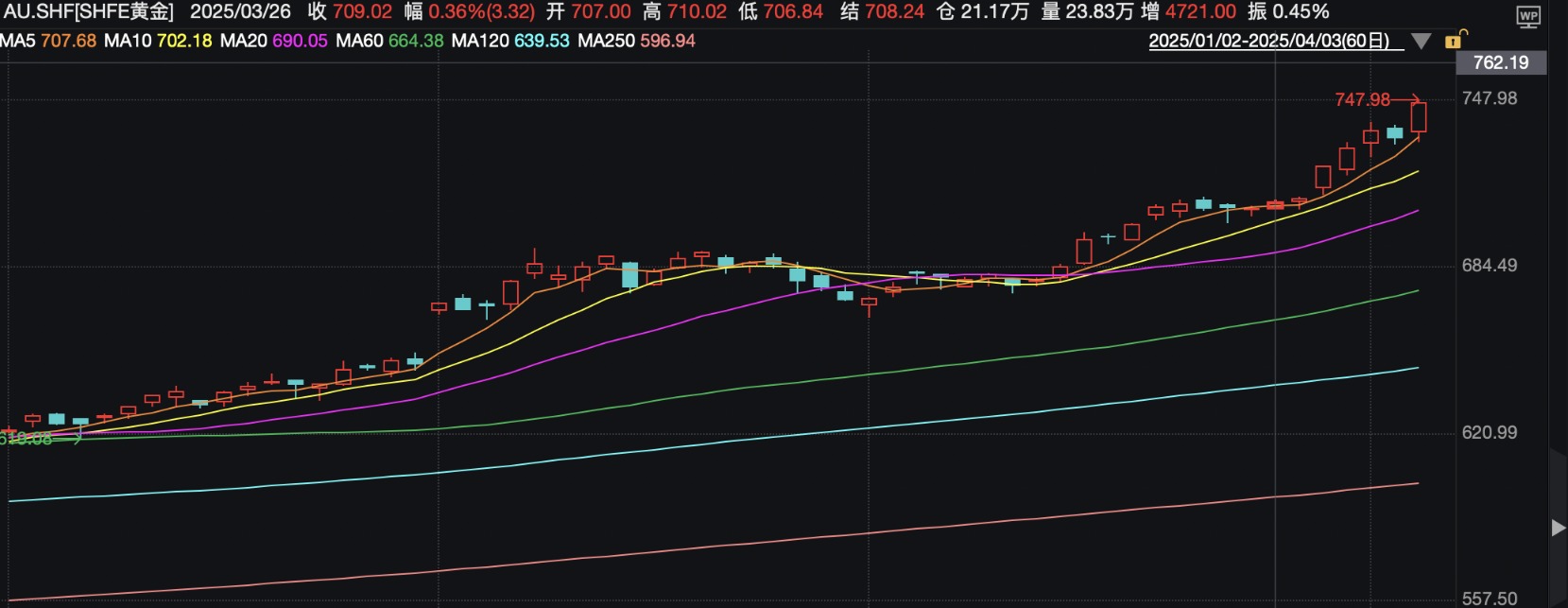The width and height of the screenshot is (1568, 608).
Task: Click the AU.SHF[SHFE黄金] contract title
Action: click(89, 11)
